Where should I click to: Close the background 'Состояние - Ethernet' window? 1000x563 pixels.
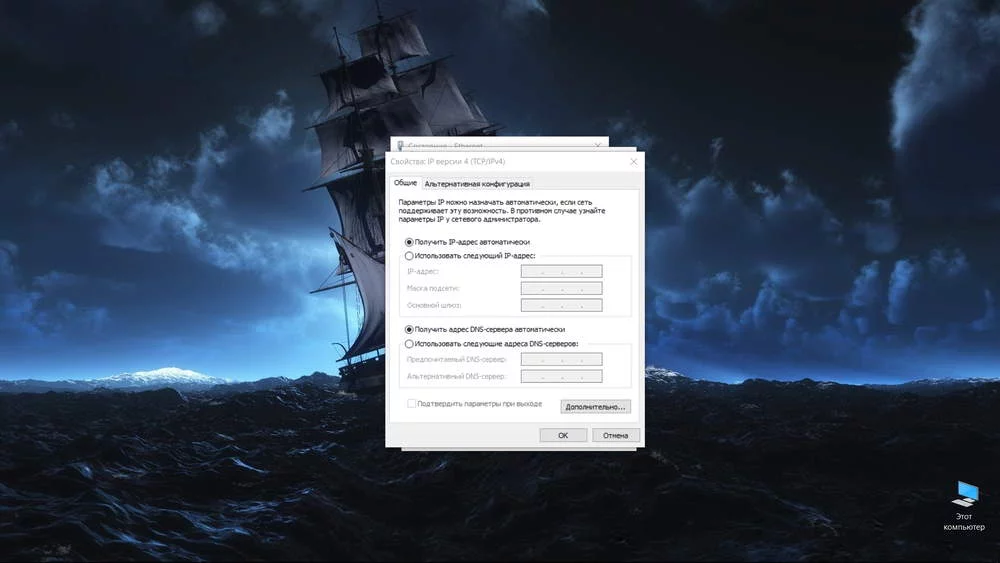[598, 145]
